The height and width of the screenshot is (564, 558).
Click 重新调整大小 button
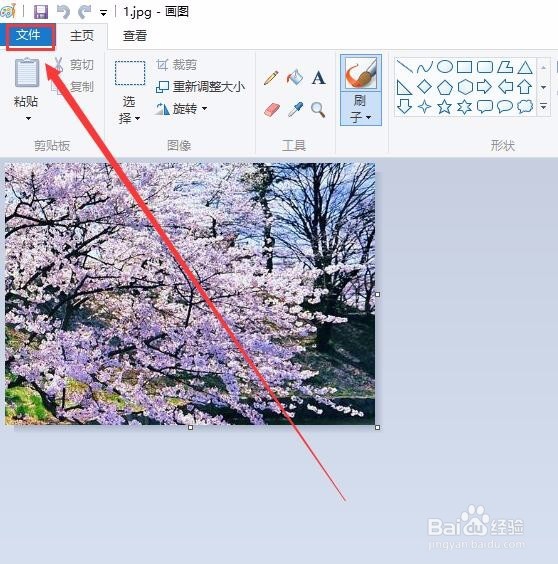[x=200, y=87]
